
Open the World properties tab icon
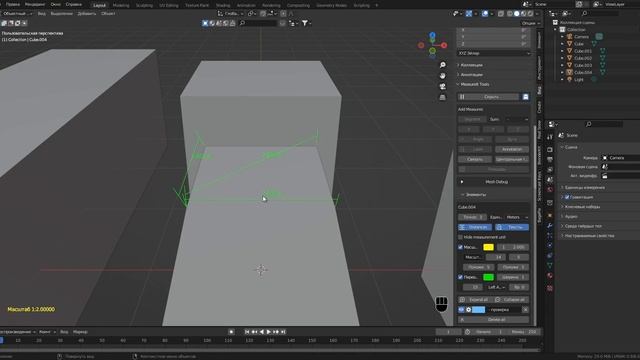coord(550,190)
